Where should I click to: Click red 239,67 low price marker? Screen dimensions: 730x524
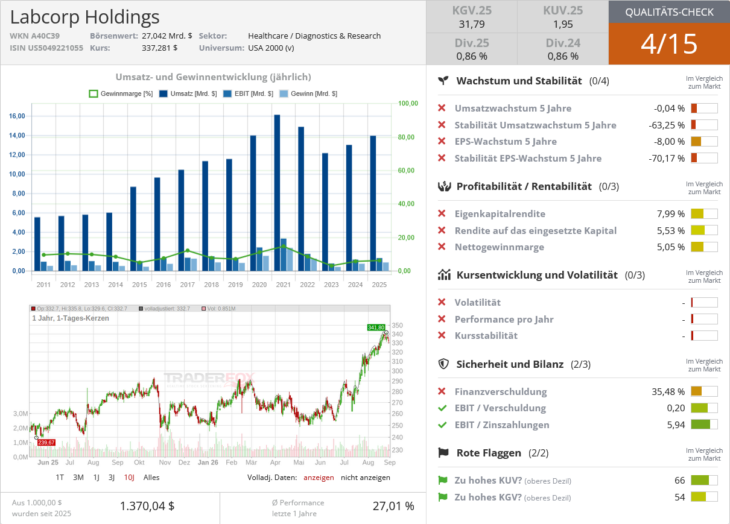point(47,443)
